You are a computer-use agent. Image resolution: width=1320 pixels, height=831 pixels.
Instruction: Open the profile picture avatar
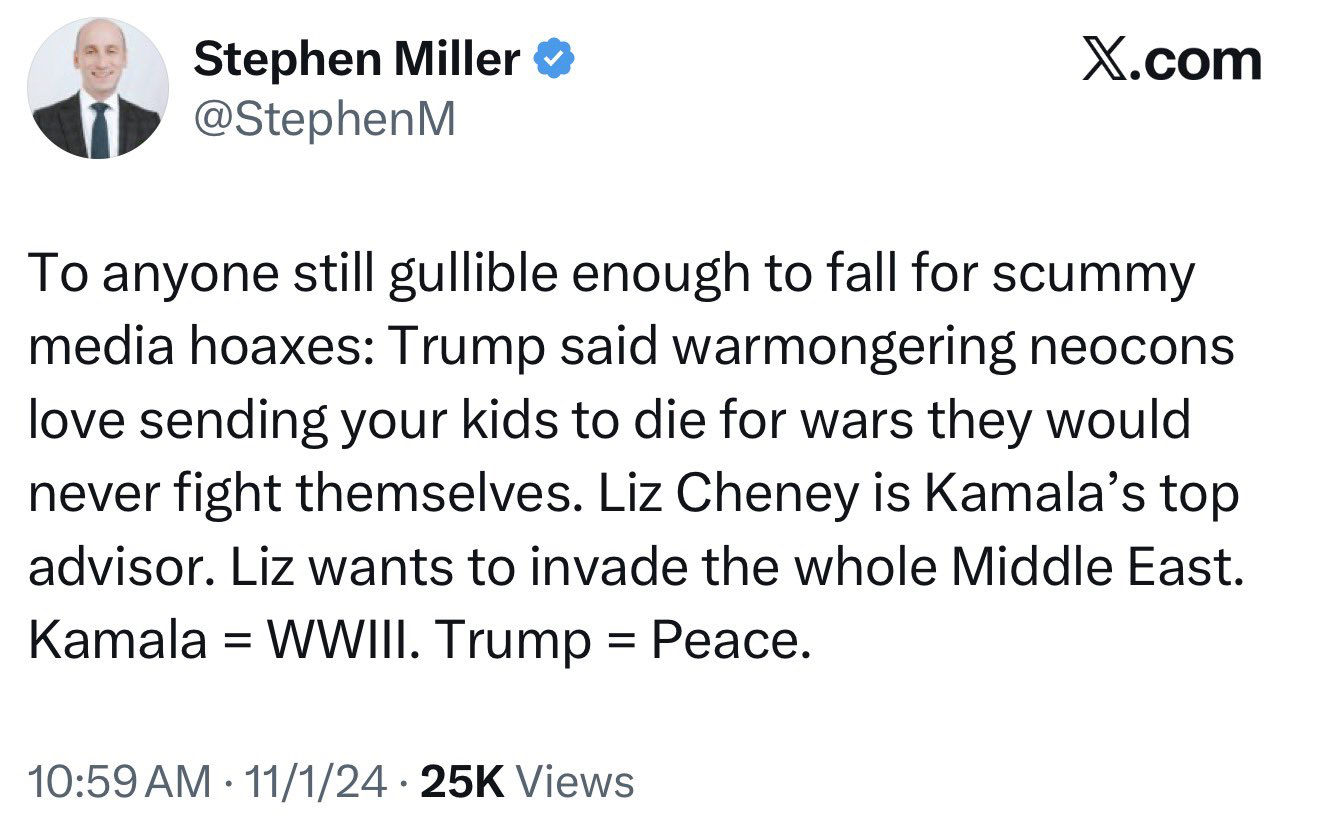[98, 88]
